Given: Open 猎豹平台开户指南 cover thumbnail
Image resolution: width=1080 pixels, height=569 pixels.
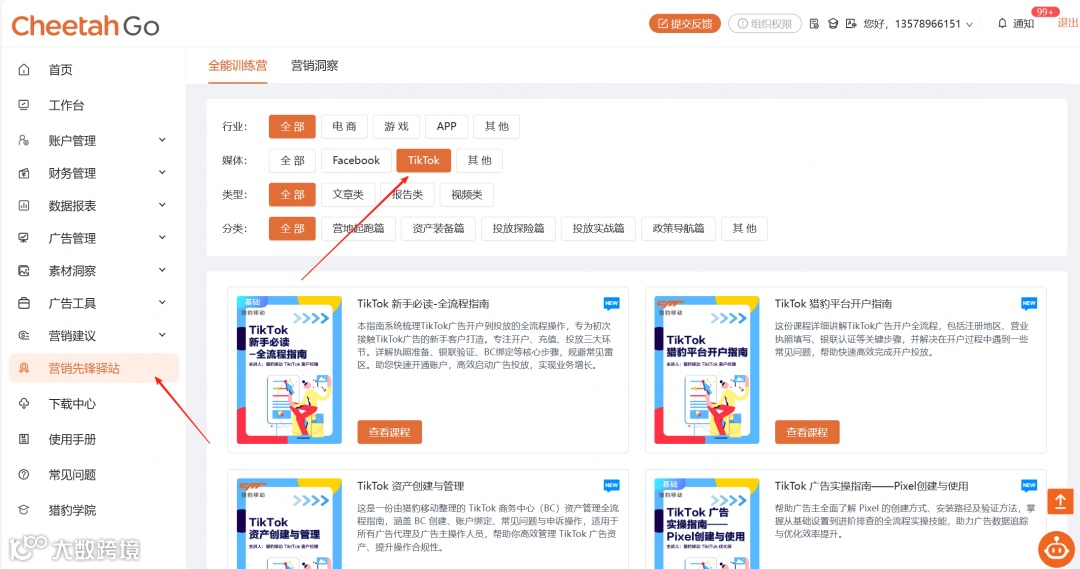Looking at the screenshot, I should click(x=707, y=370).
